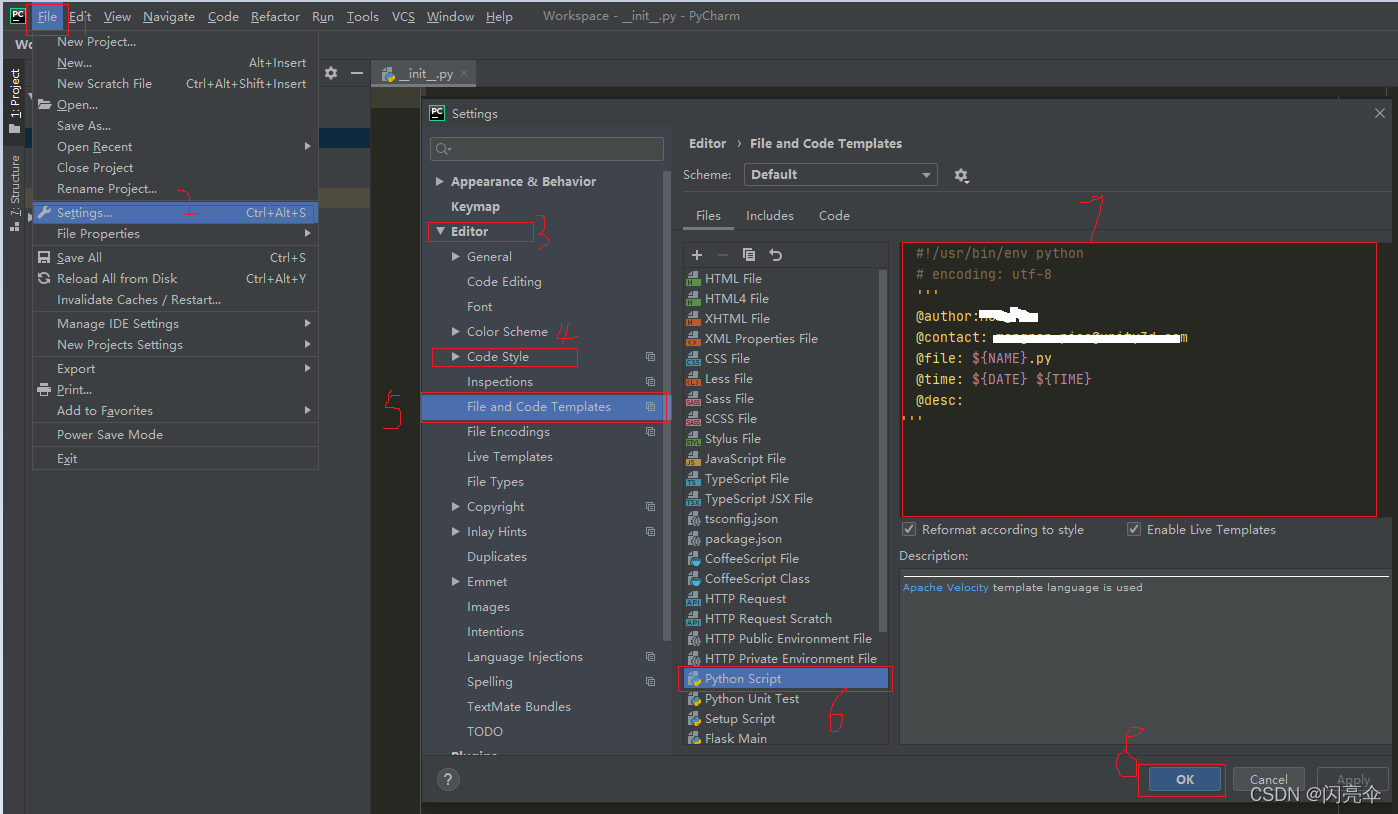Expand the General settings node
Screen dimensions: 1398x814
456,257
